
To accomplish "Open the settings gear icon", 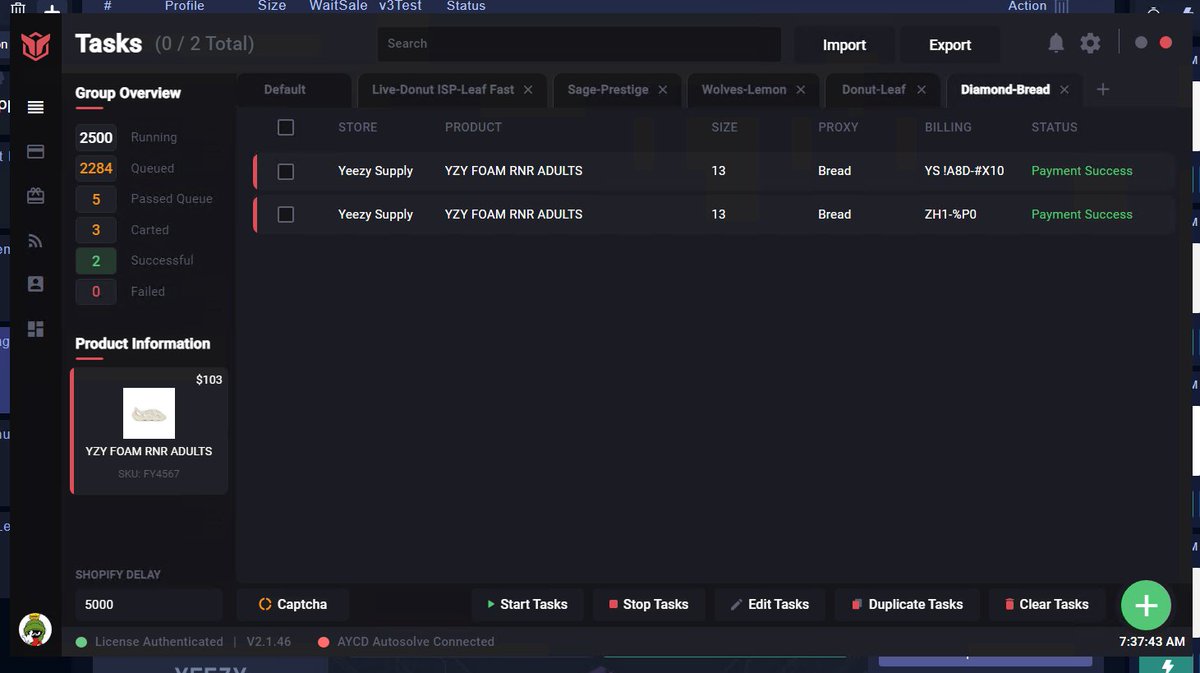I will 1090,43.
